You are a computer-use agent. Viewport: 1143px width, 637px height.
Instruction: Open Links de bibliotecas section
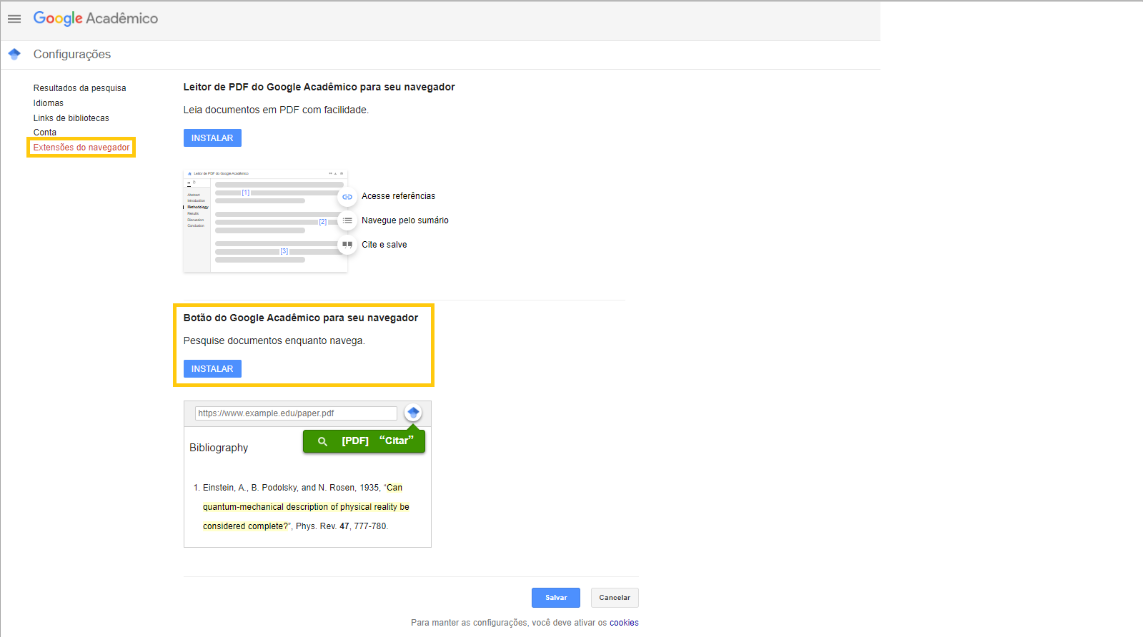click(x=71, y=118)
